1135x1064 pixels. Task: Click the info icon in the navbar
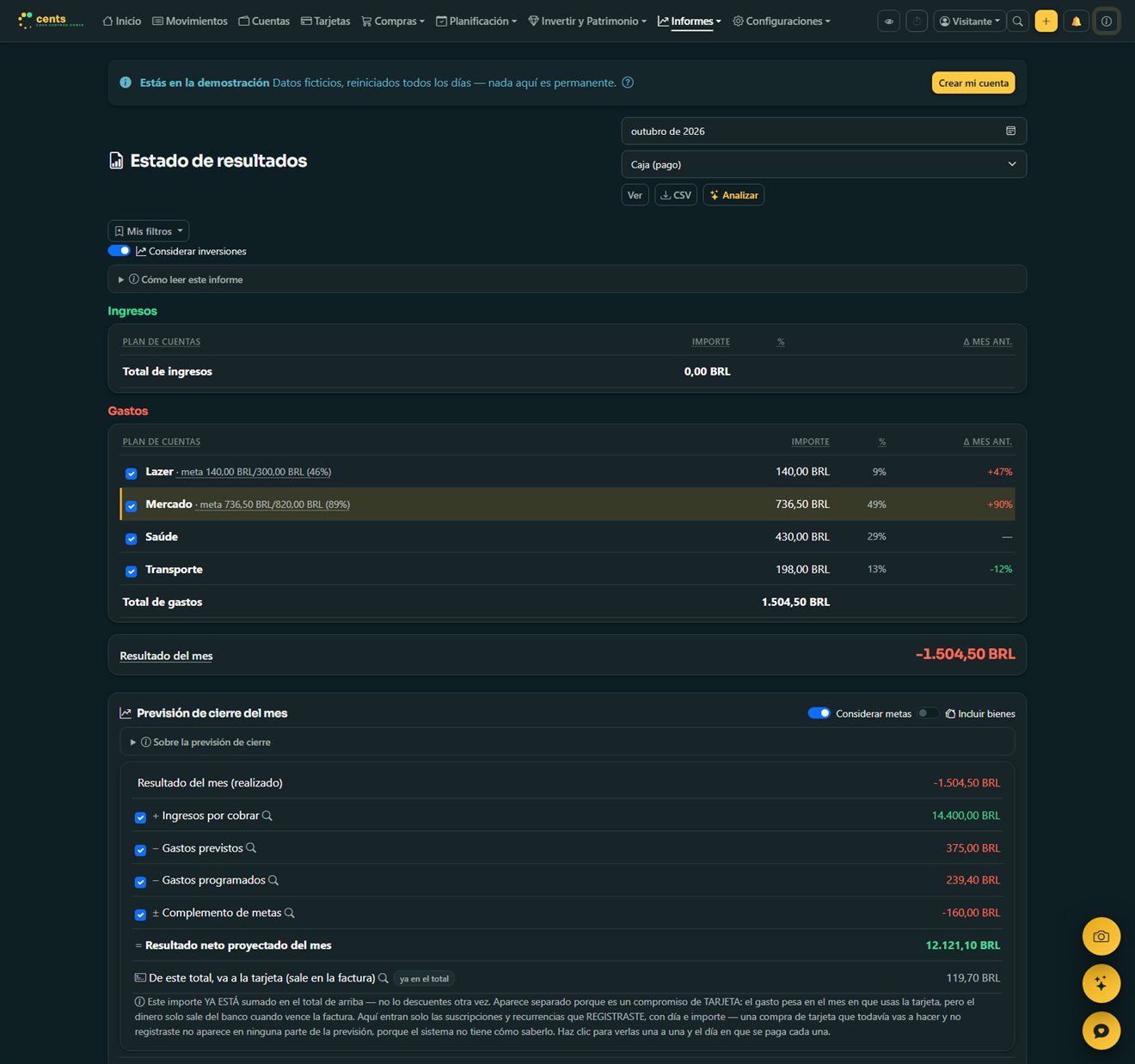[x=1107, y=21]
